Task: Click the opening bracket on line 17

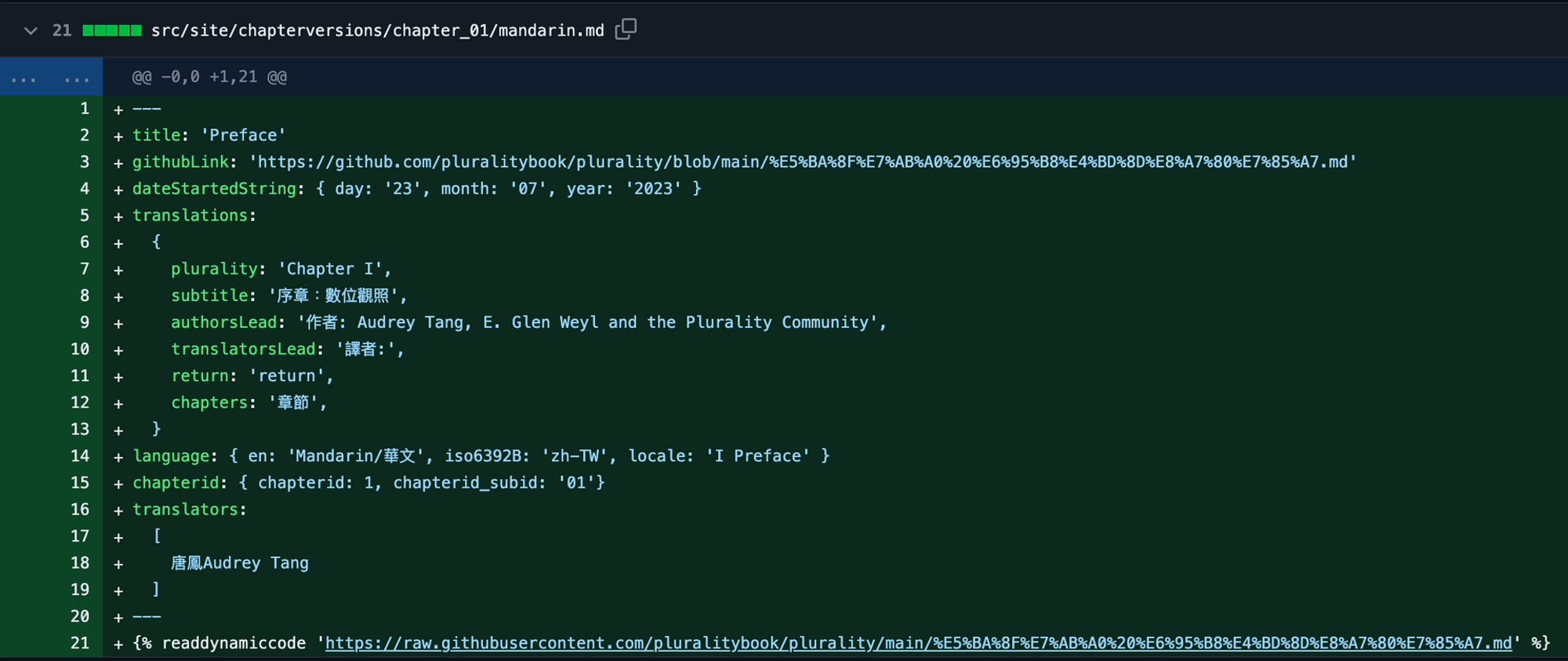Action: click(157, 536)
